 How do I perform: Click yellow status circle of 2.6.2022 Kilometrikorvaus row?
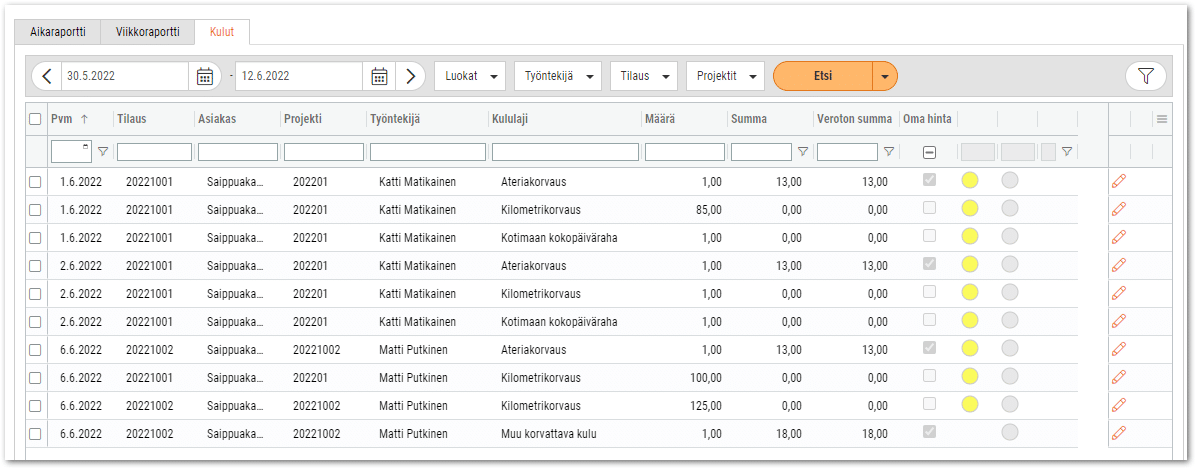click(970, 293)
